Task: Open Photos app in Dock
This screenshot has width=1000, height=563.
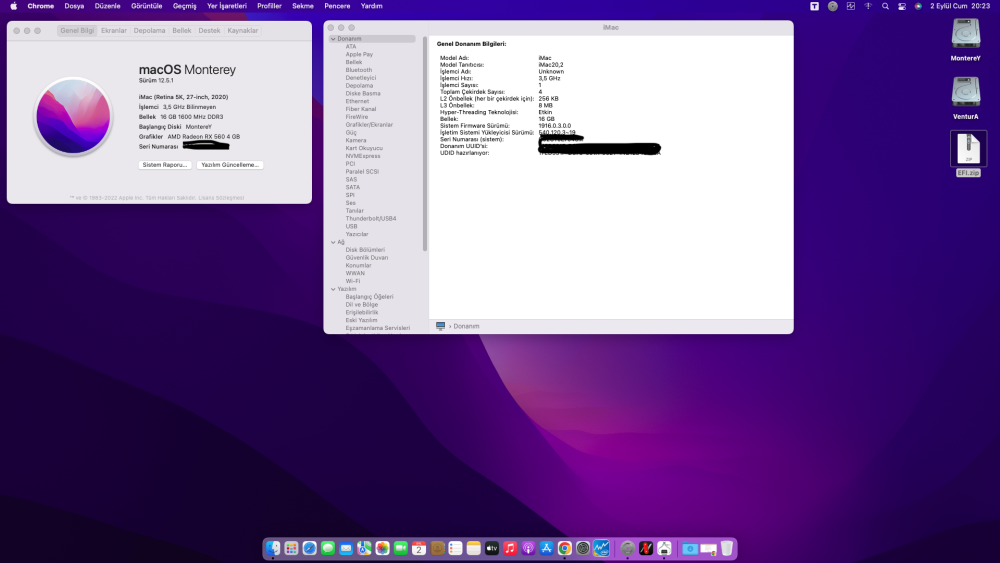Action: [x=383, y=548]
